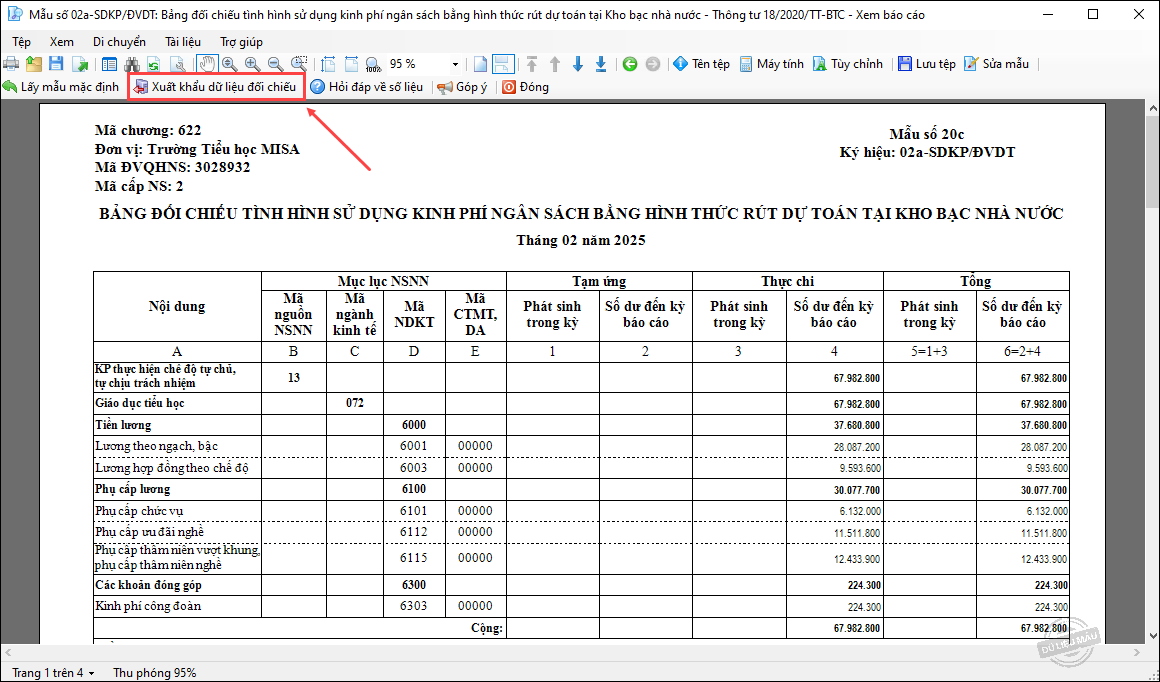Click the Print icon in the toolbar
The height and width of the screenshot is (682, 1160).
click(x=10, y=64)
